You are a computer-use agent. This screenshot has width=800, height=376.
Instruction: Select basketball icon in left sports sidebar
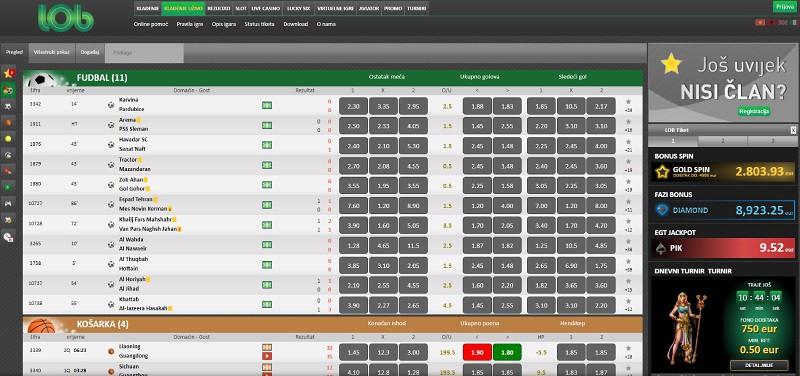click(8, 122)
